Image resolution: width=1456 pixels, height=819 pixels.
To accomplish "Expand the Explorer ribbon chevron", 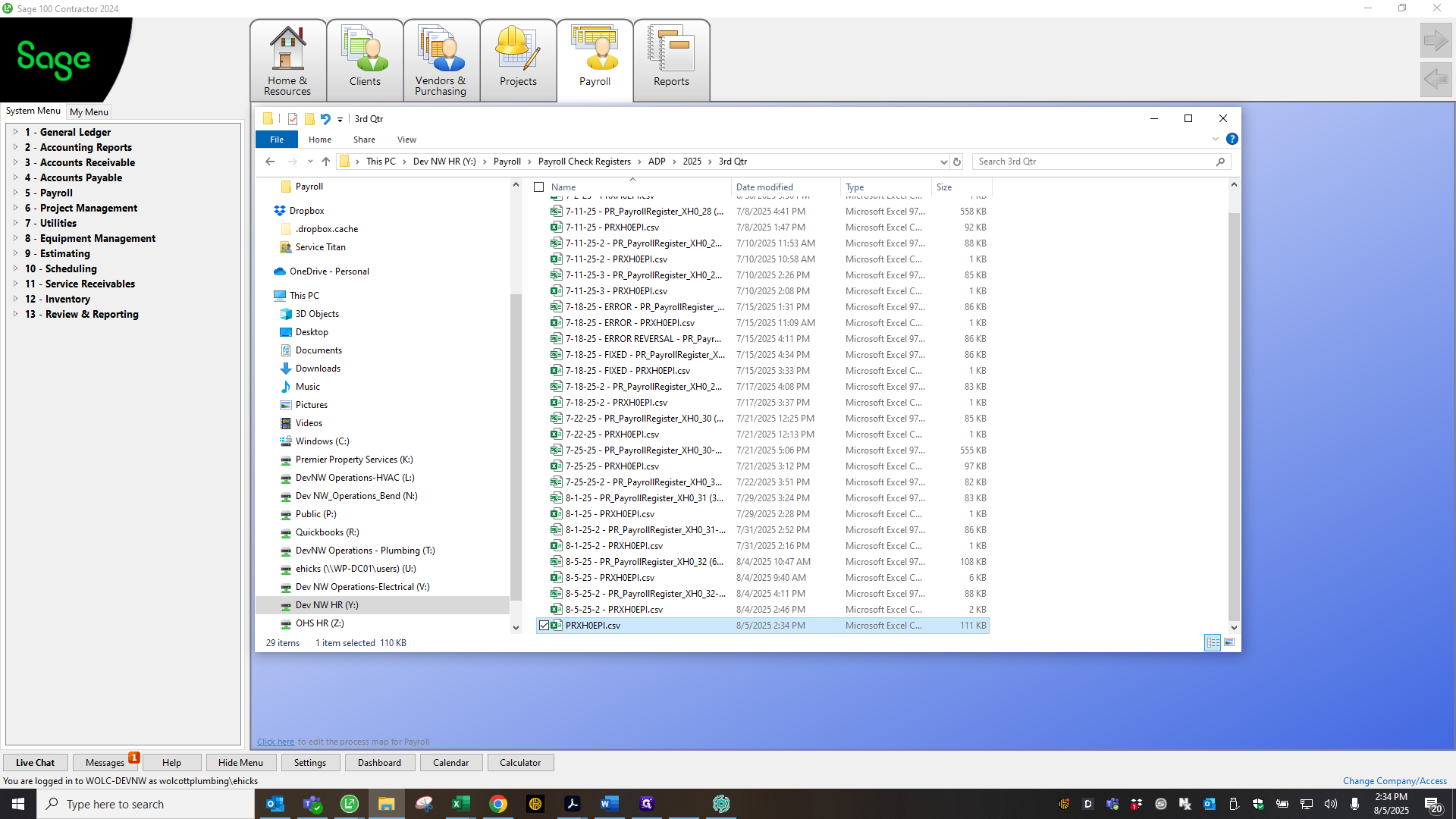I will click(1216, 139).
